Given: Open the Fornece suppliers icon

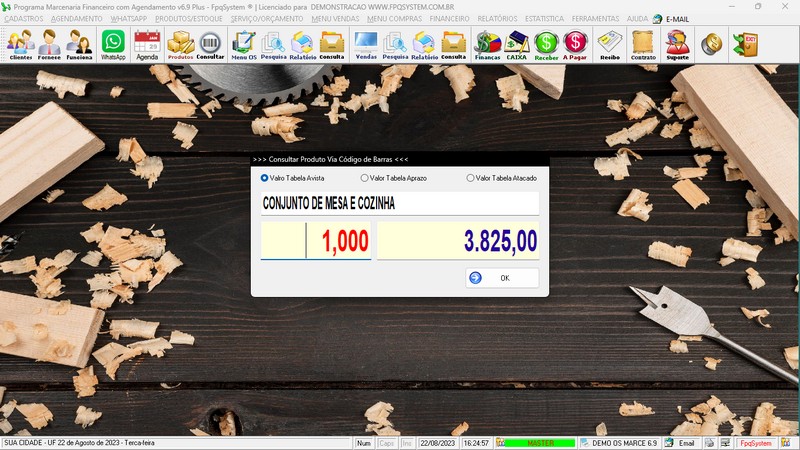Looking at the screenshot, I should pyautogui.click(x=49, y=45).
